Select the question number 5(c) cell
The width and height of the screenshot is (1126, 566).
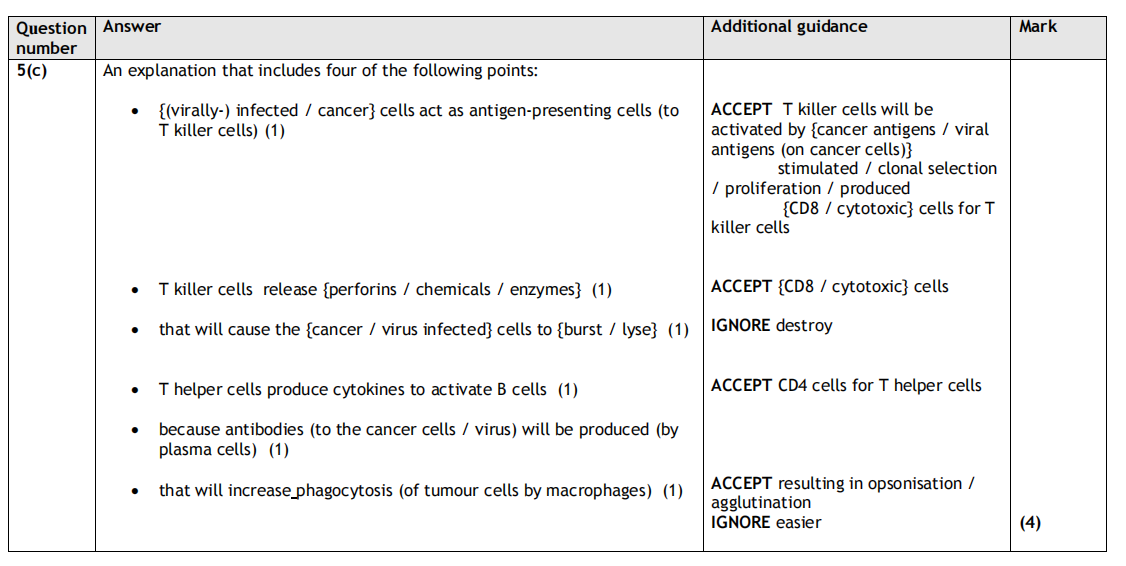point(32,72)
